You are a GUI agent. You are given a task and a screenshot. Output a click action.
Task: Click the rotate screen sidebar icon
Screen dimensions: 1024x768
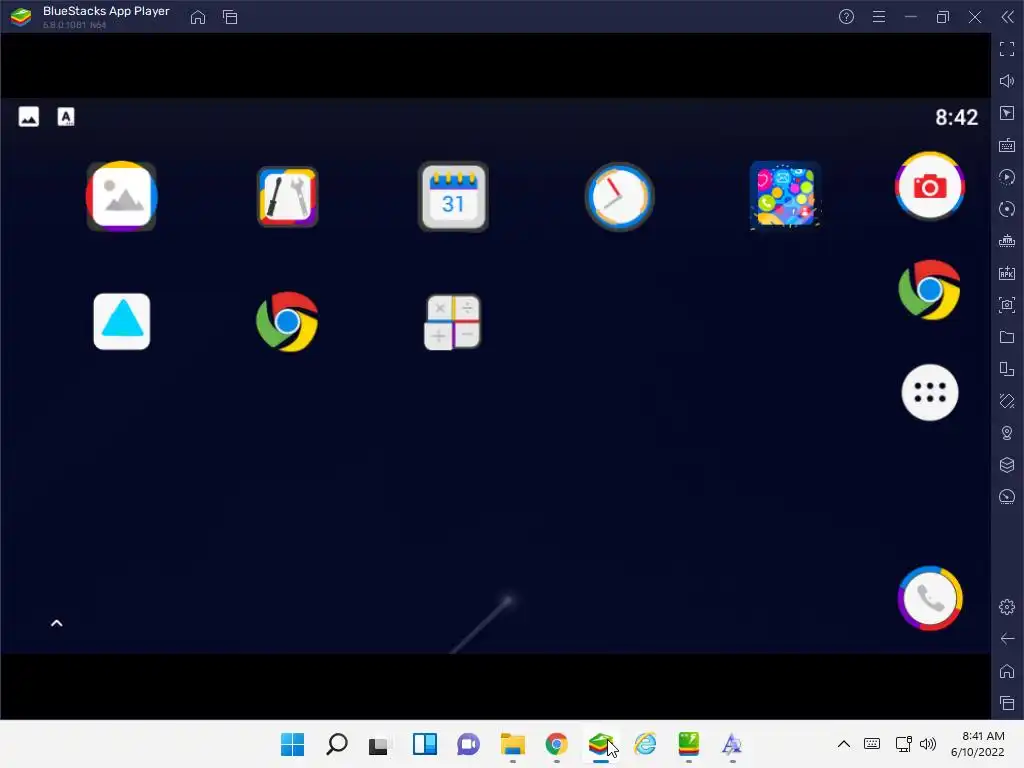point(1007,369)
